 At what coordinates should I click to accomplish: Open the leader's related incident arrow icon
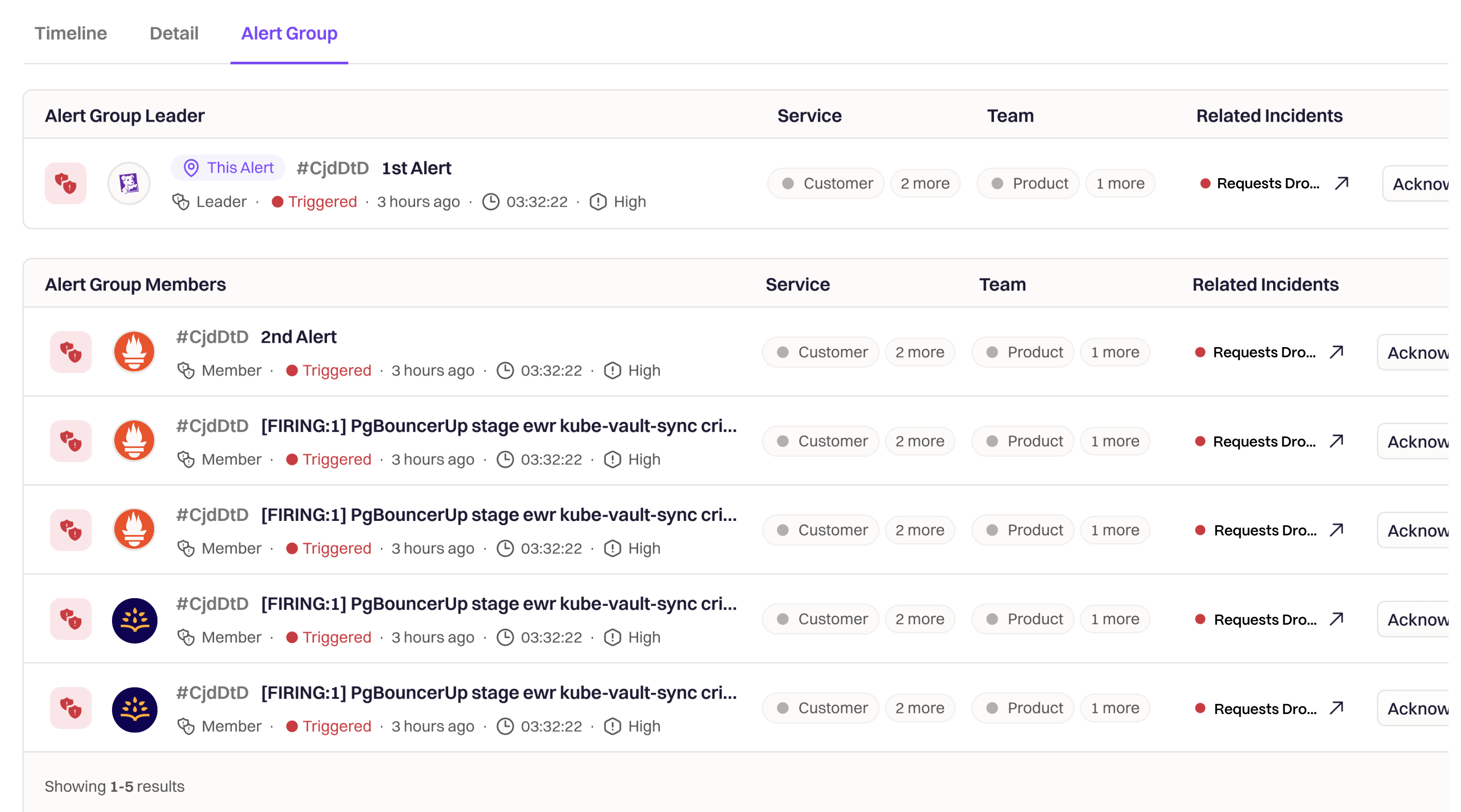[x=1341, y=183]
